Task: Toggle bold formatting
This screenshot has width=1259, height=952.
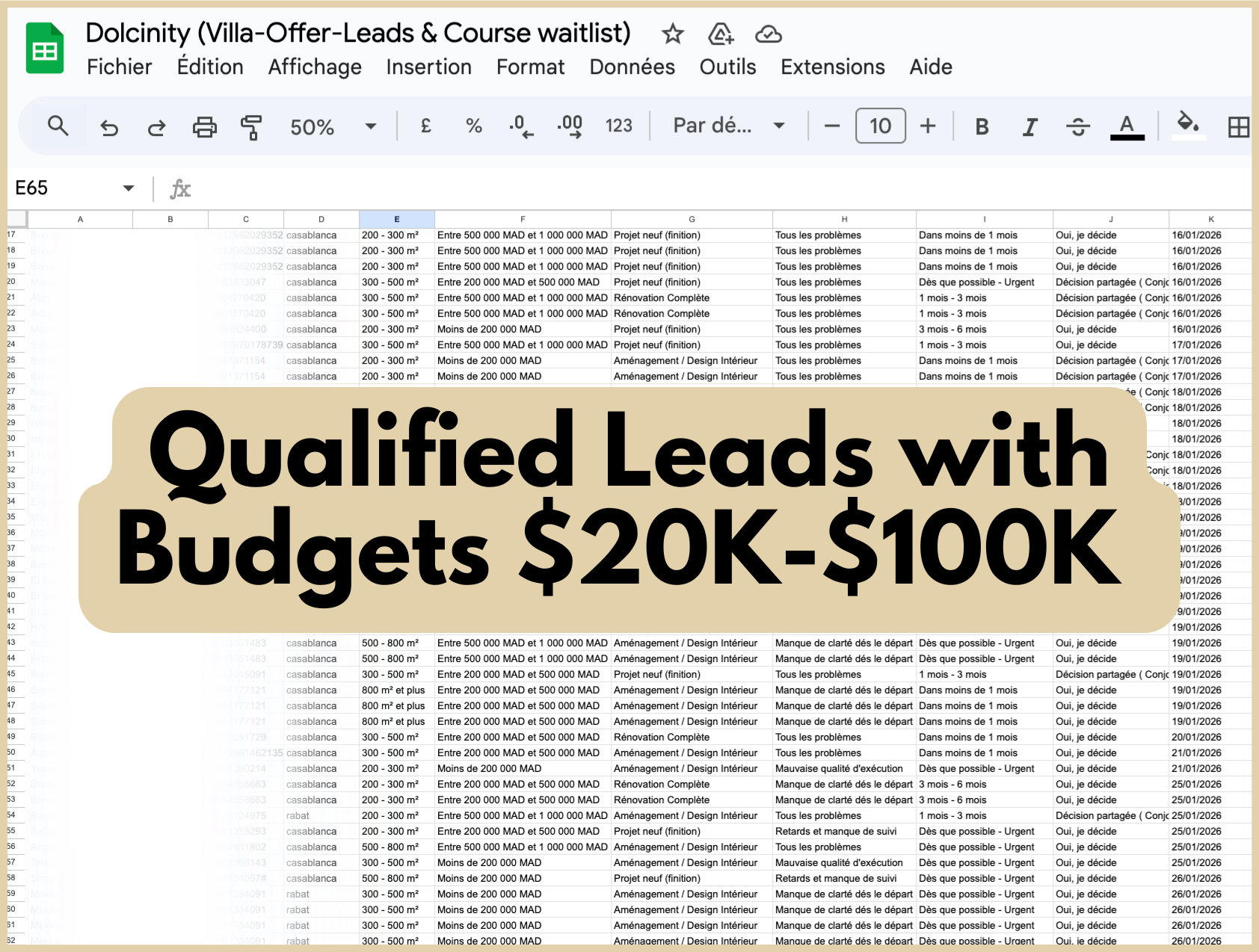Action: [982, 127]
